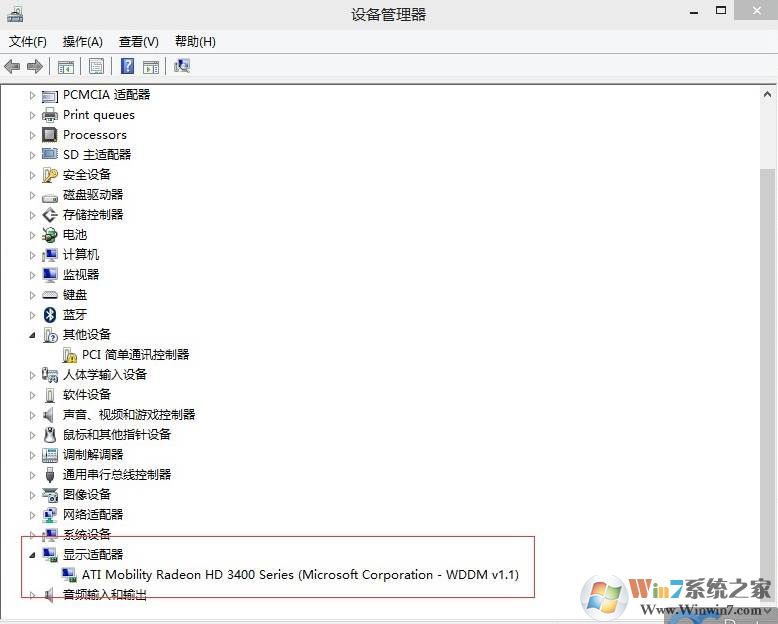Expand the Processors category
The height and width of the screenshot is (624, 778).
click(32, 135)
